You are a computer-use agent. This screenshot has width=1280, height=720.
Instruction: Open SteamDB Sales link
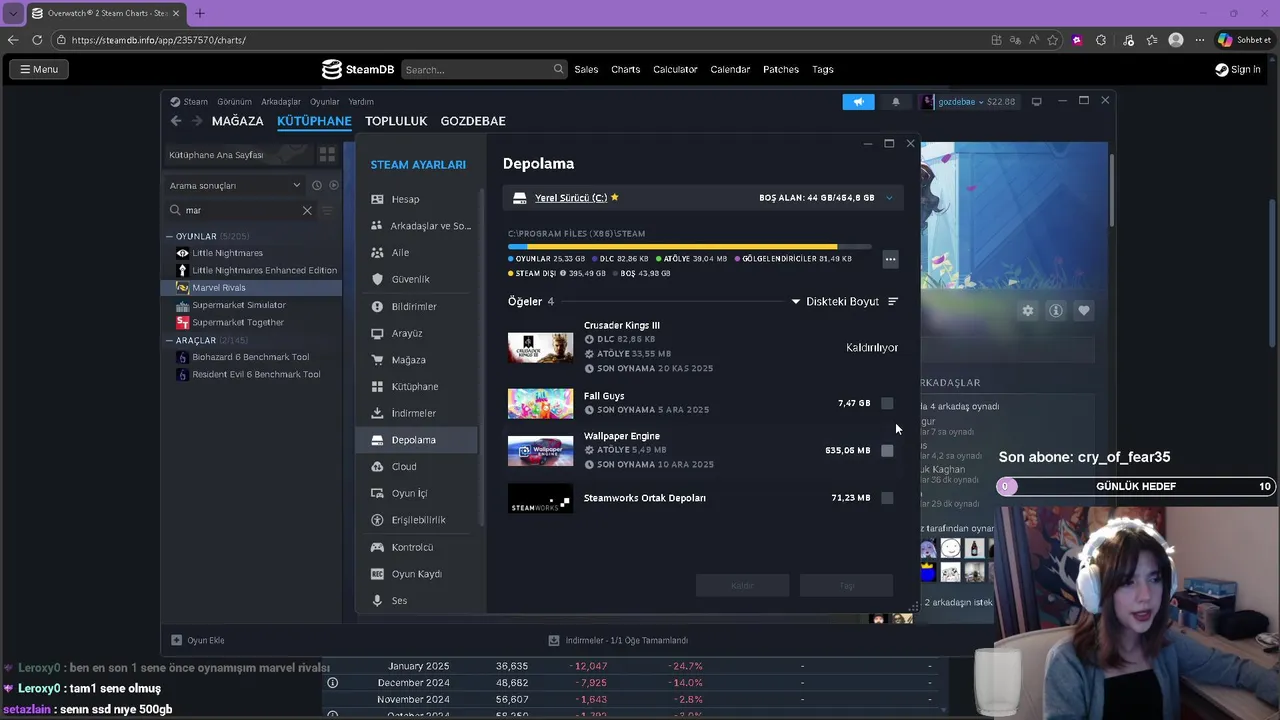586,69
